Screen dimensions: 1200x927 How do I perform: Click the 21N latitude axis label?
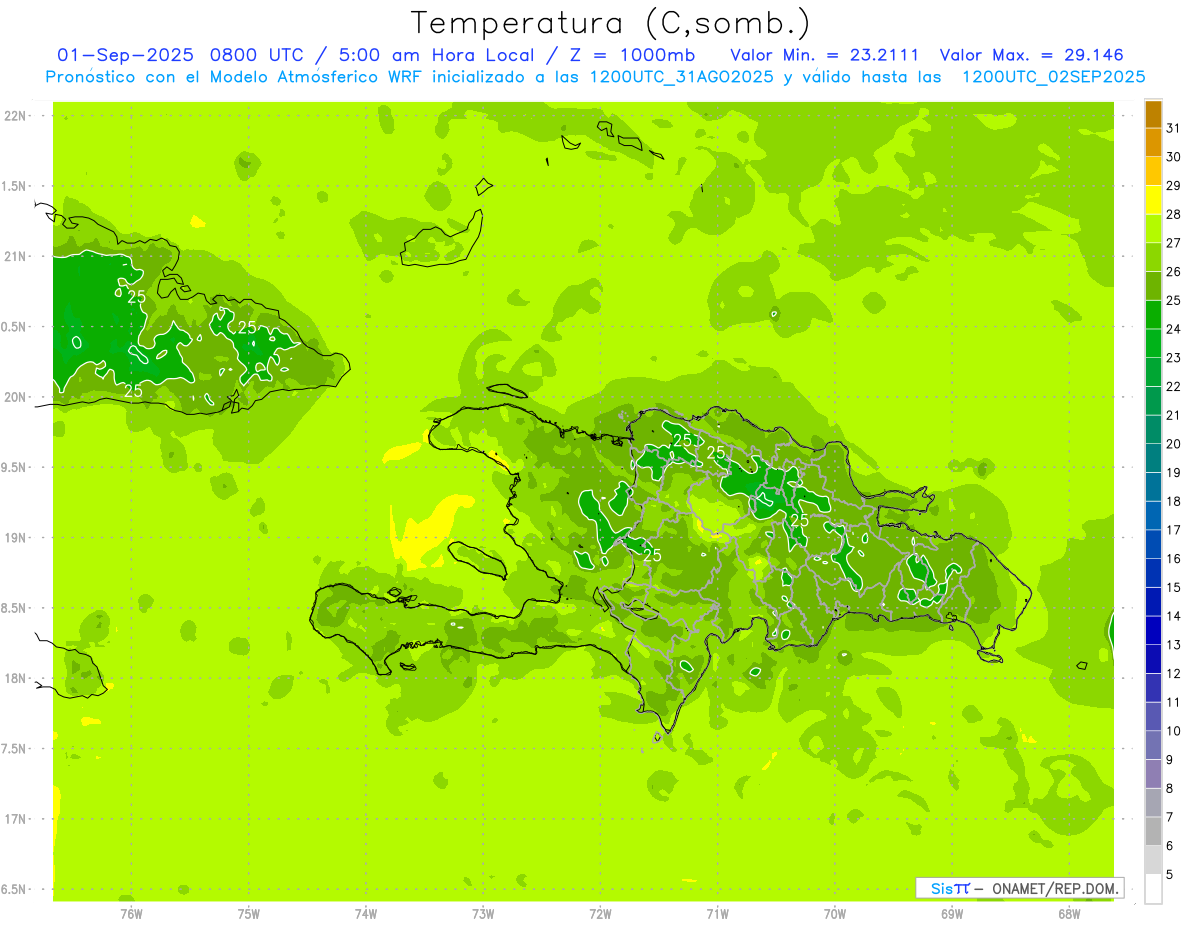16,256
